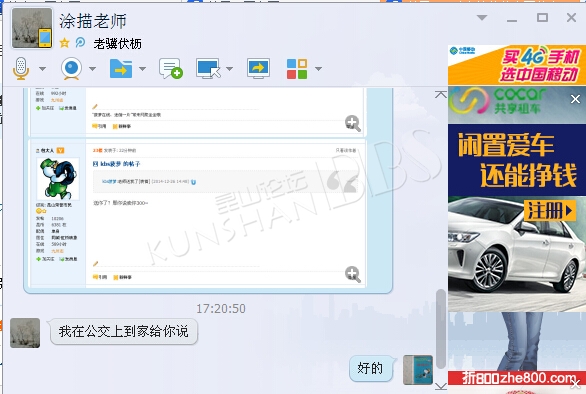Create a discussion group chat icon
Viewport: 586px width, 394px height.
pyautogui.click(x=170, y=68)
